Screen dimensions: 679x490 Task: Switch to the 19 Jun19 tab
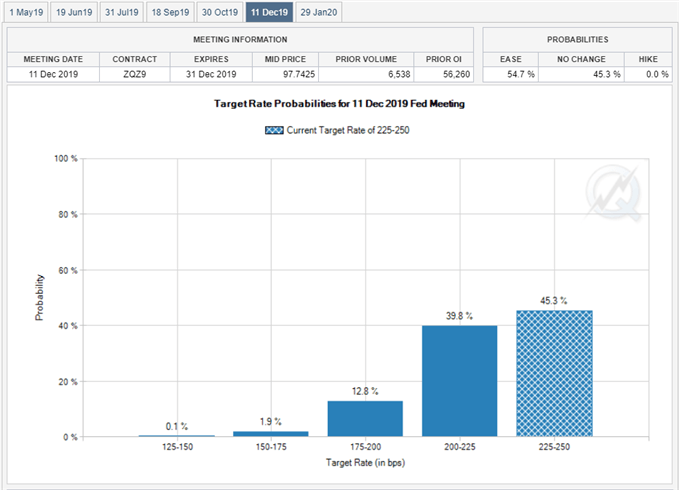pos(74,11)
